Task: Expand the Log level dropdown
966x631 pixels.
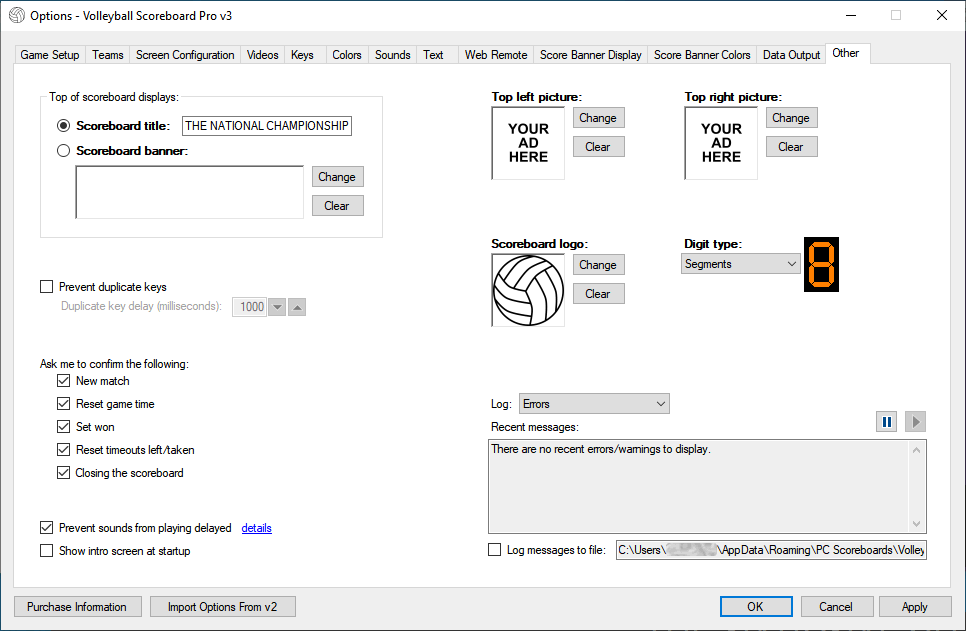Action: [x=594, y=404]
